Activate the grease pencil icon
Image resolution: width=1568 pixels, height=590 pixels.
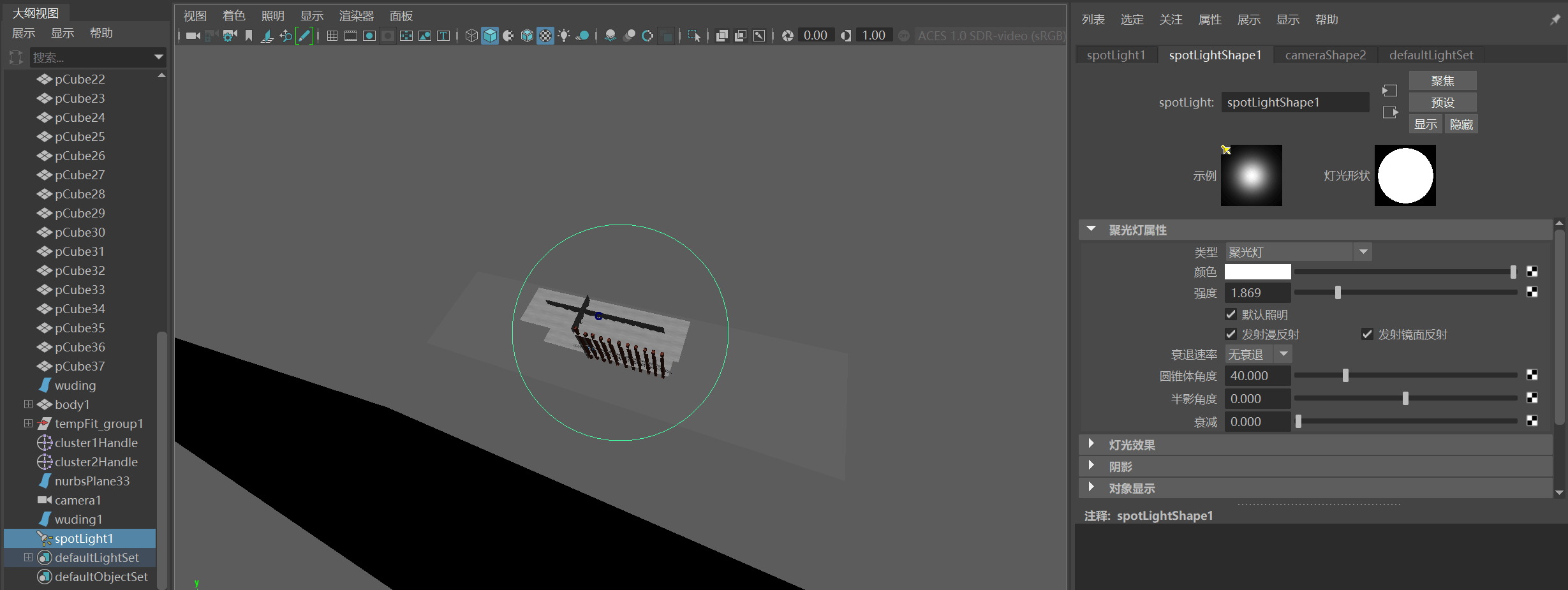coord(304,36)
